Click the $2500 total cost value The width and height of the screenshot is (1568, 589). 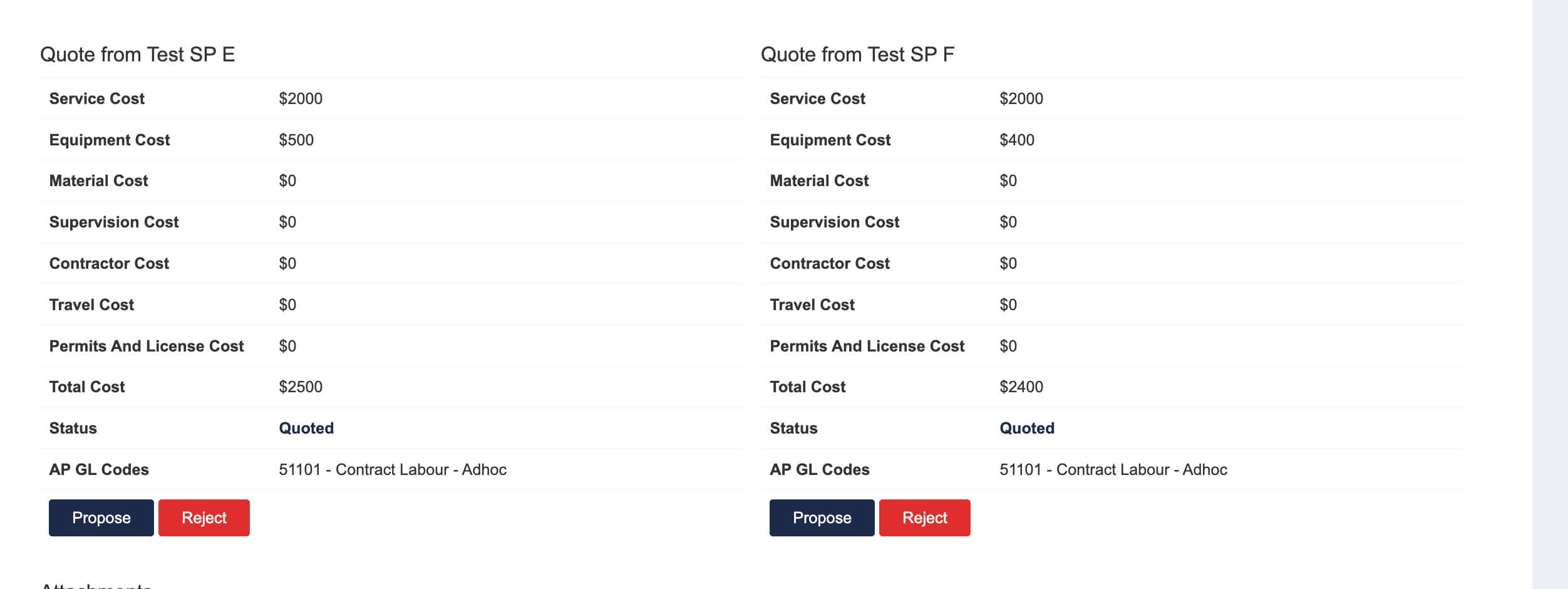(x=301, y=387)
